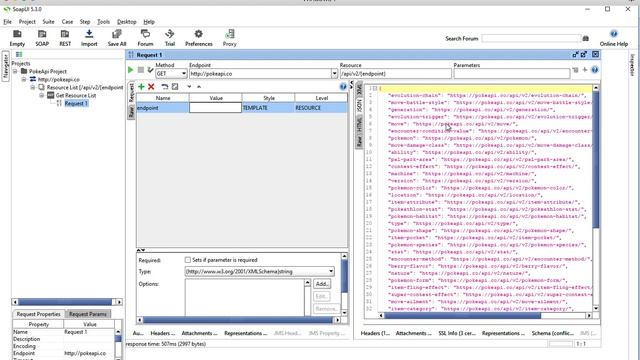Close the Request 1 panel

point(596,54)
